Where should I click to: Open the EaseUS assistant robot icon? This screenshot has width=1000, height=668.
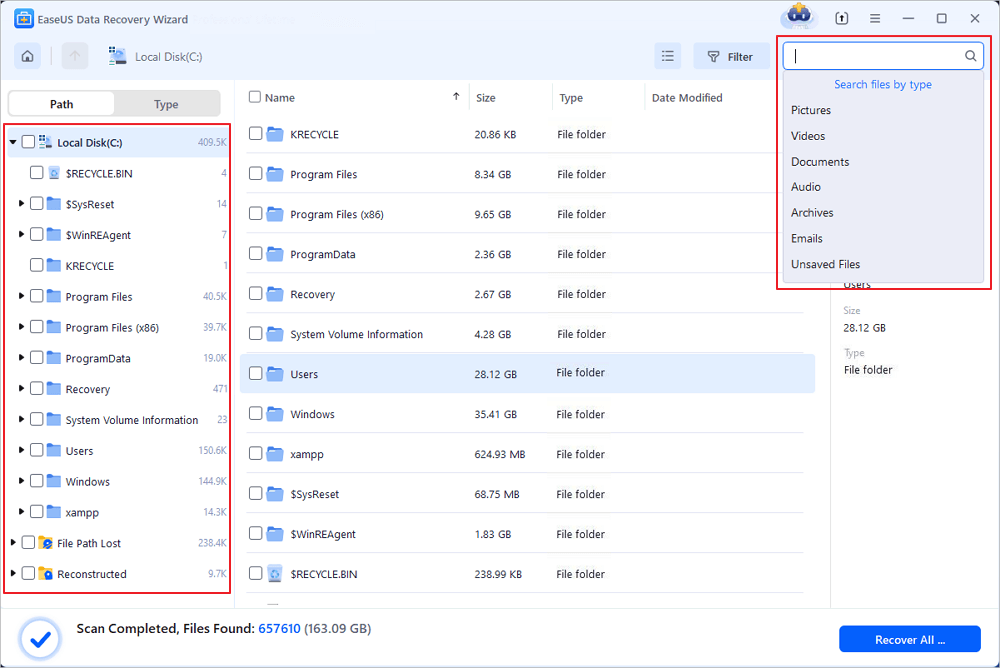coord(797,17)
